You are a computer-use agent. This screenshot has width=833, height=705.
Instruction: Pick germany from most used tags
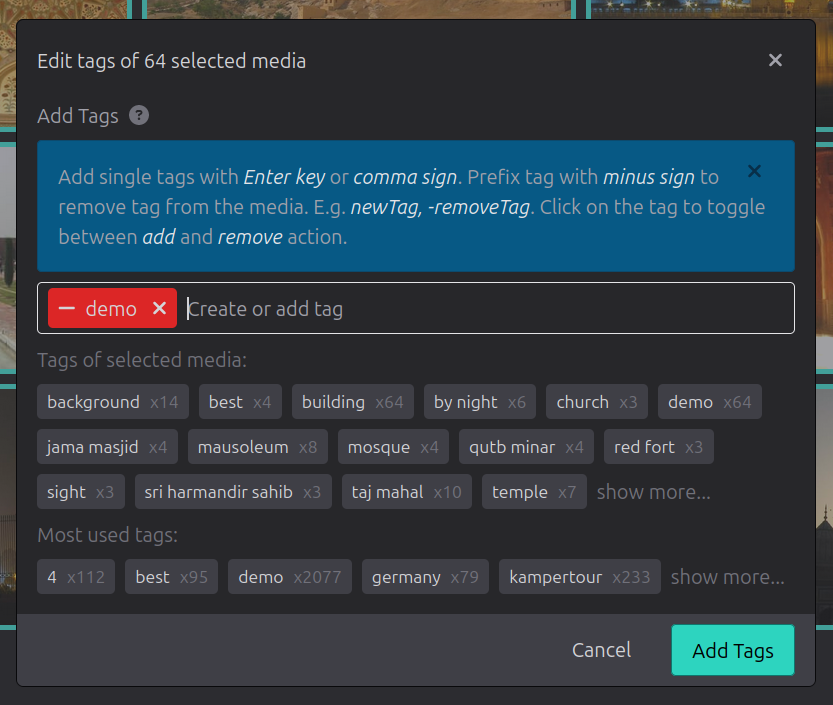tap(425, 577)
